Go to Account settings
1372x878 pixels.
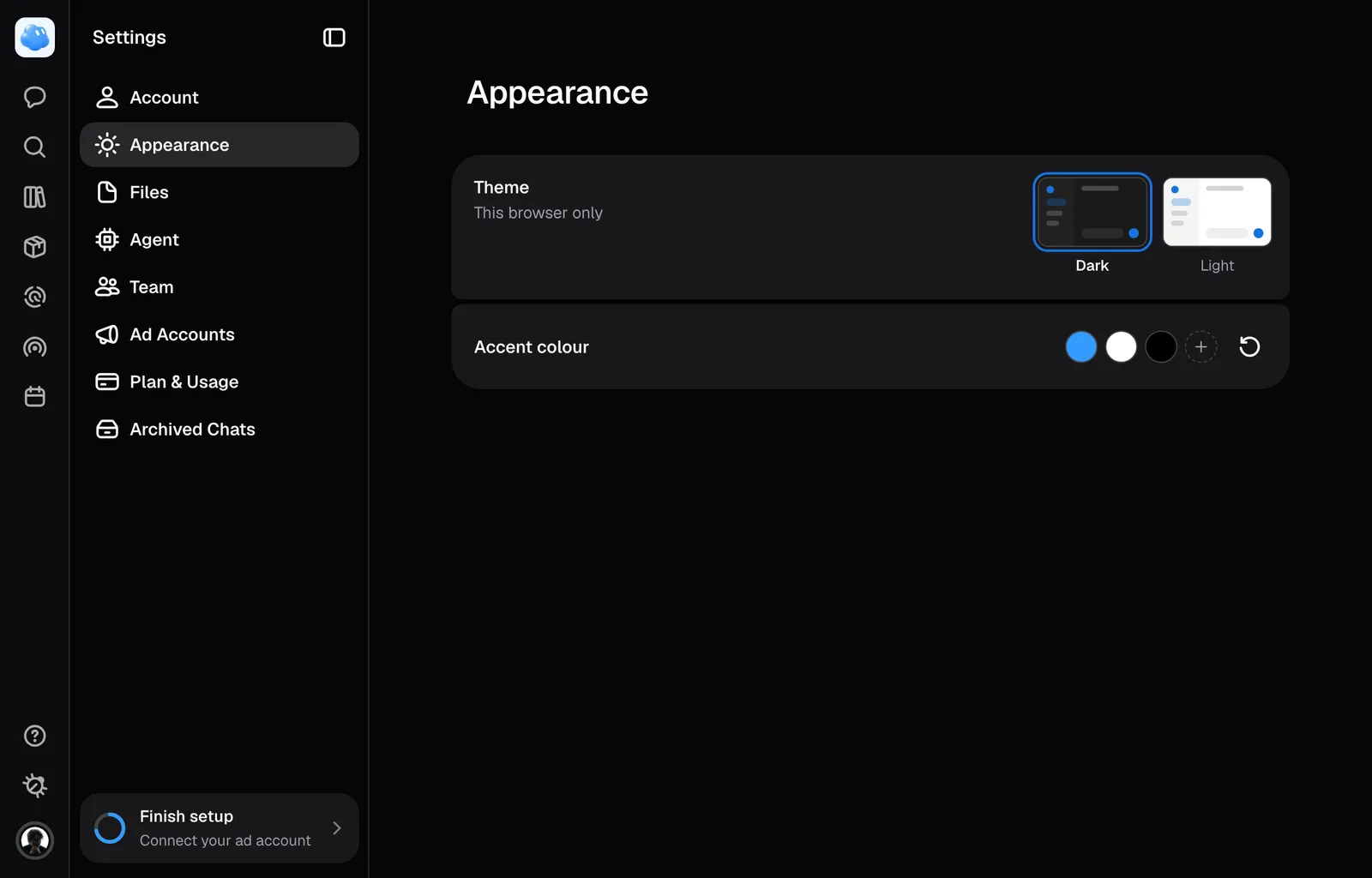pos(220,98)
